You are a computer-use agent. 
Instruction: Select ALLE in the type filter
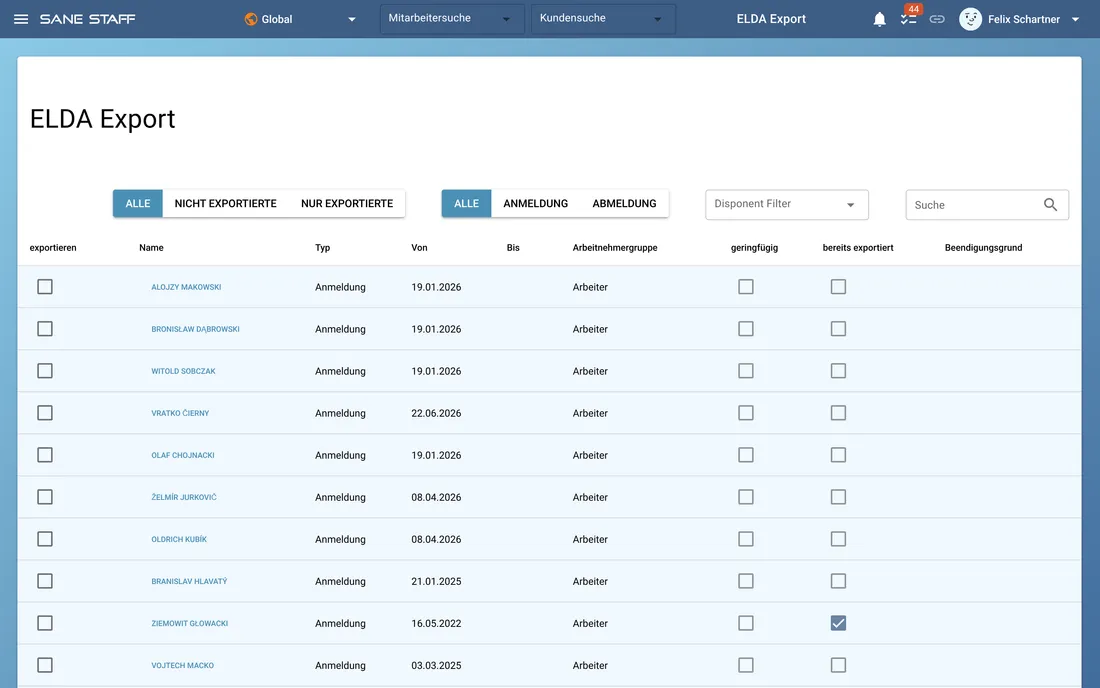[467, 203]
